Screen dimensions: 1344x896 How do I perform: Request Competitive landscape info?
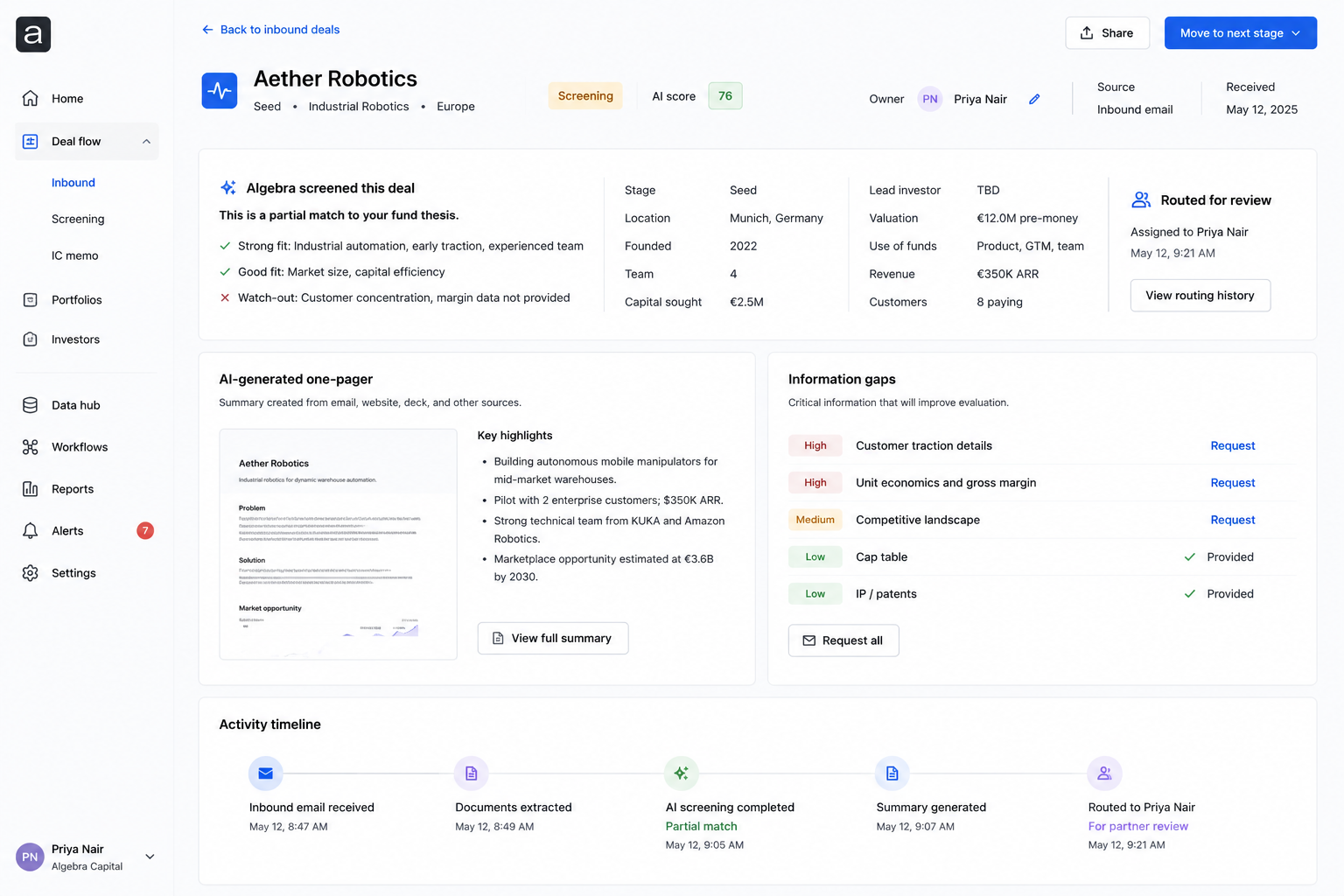click(1232, 520)
